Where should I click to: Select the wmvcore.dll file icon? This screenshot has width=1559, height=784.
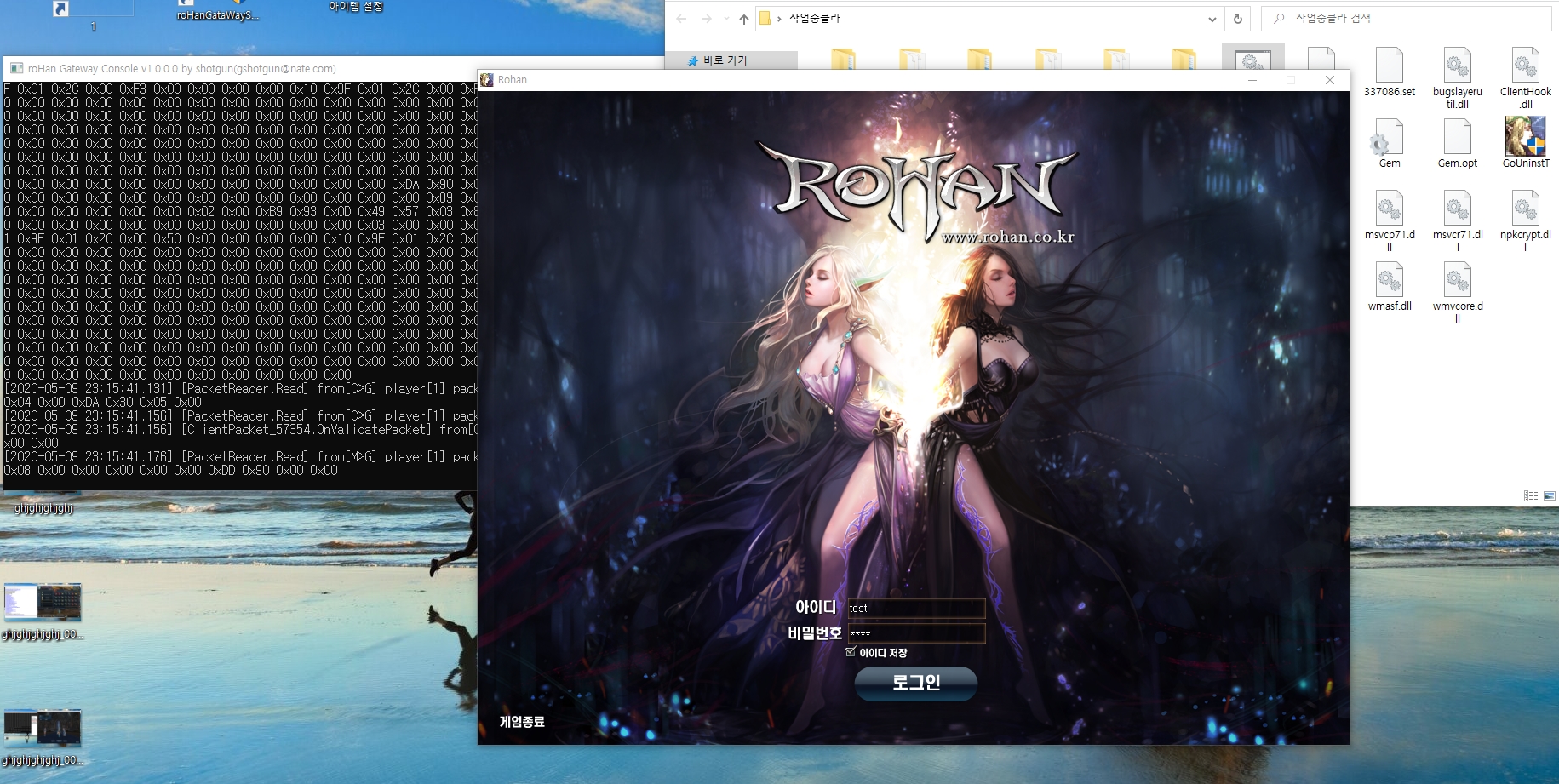tap(1457, 293)
